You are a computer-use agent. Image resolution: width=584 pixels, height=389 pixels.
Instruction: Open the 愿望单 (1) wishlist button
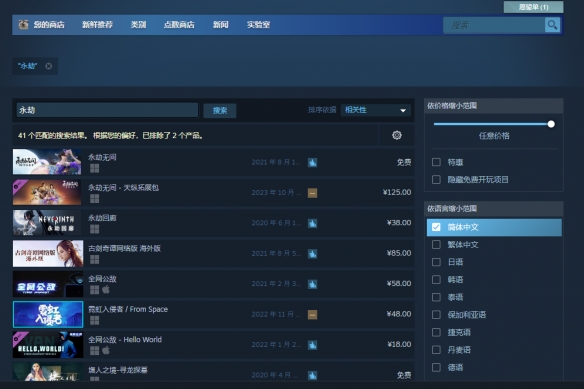click(x=533, y=7)
